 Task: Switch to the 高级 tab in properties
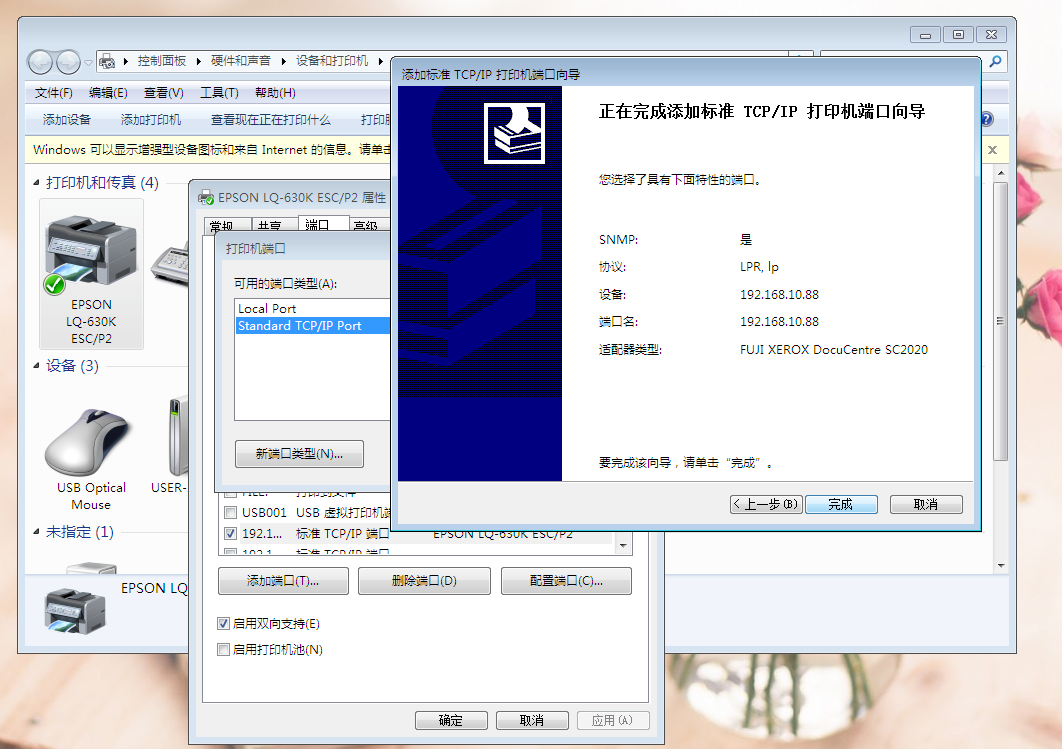tap(369, 226)
